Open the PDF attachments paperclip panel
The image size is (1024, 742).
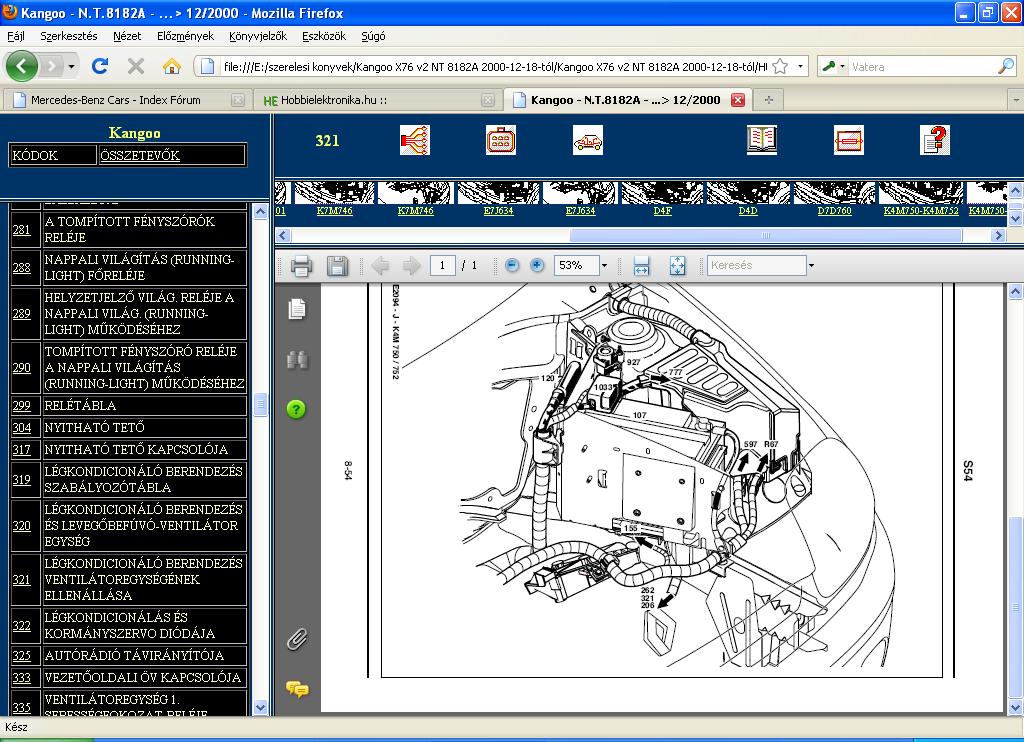297,639
